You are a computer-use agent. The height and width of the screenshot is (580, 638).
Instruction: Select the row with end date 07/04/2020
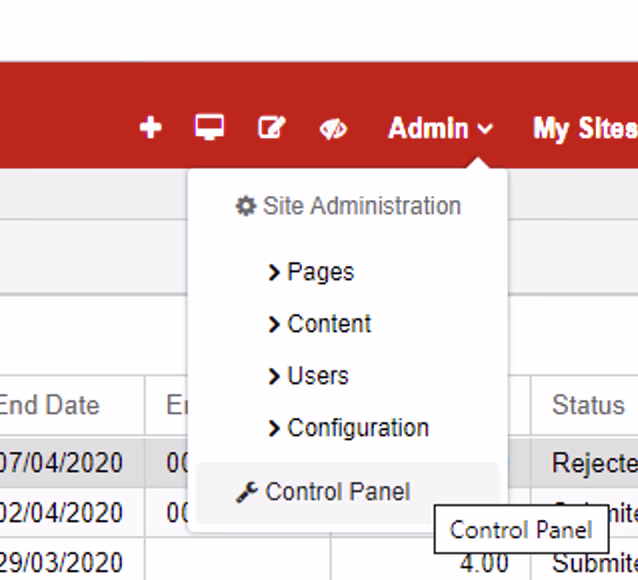[x=60, y=463]
